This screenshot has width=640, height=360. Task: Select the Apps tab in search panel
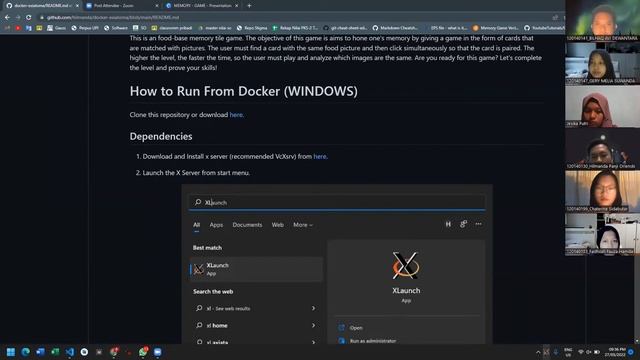tap(216, 225)
